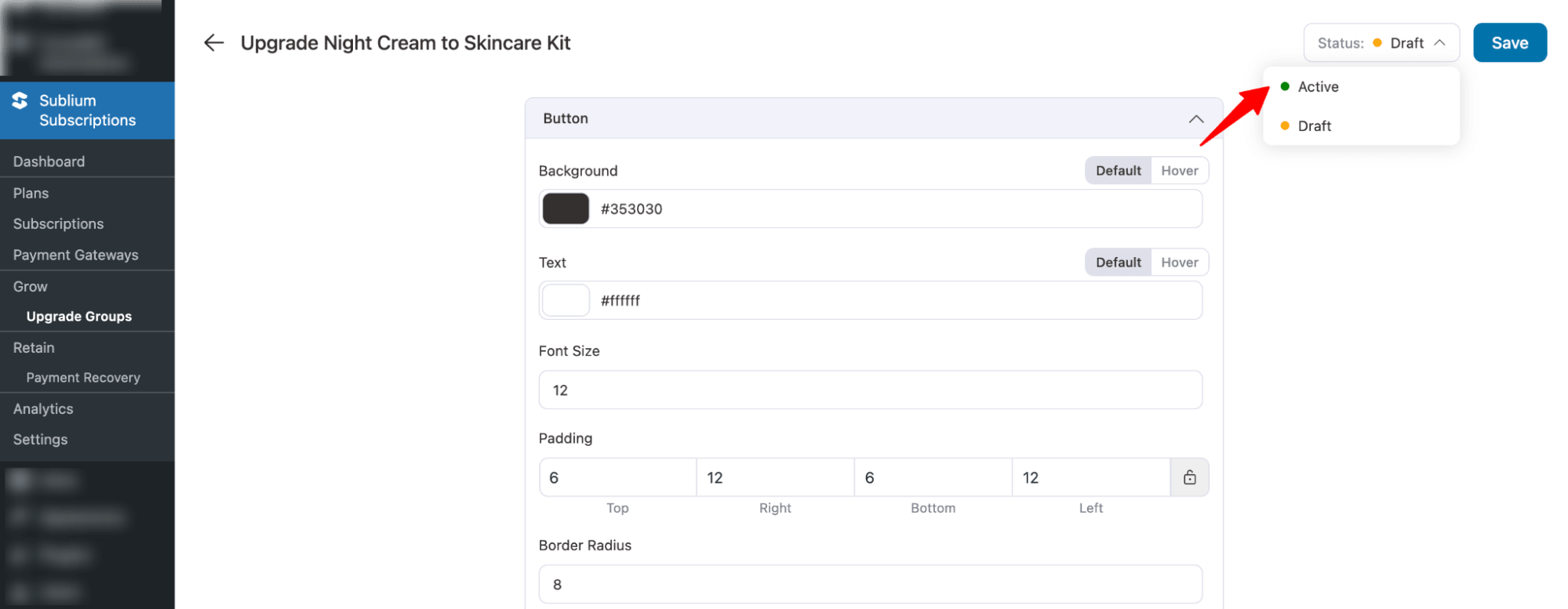Open Payment Gateways in sidebar
The height and width of the screenshot is (609, 1568).
point(75,256)
